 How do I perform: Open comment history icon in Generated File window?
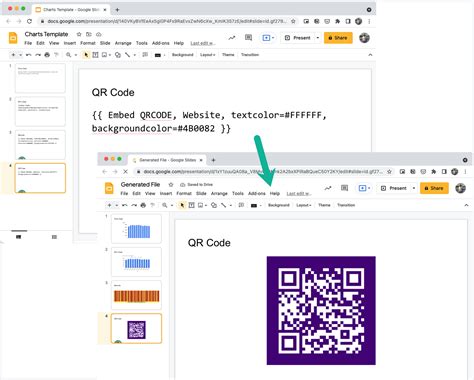344,188
